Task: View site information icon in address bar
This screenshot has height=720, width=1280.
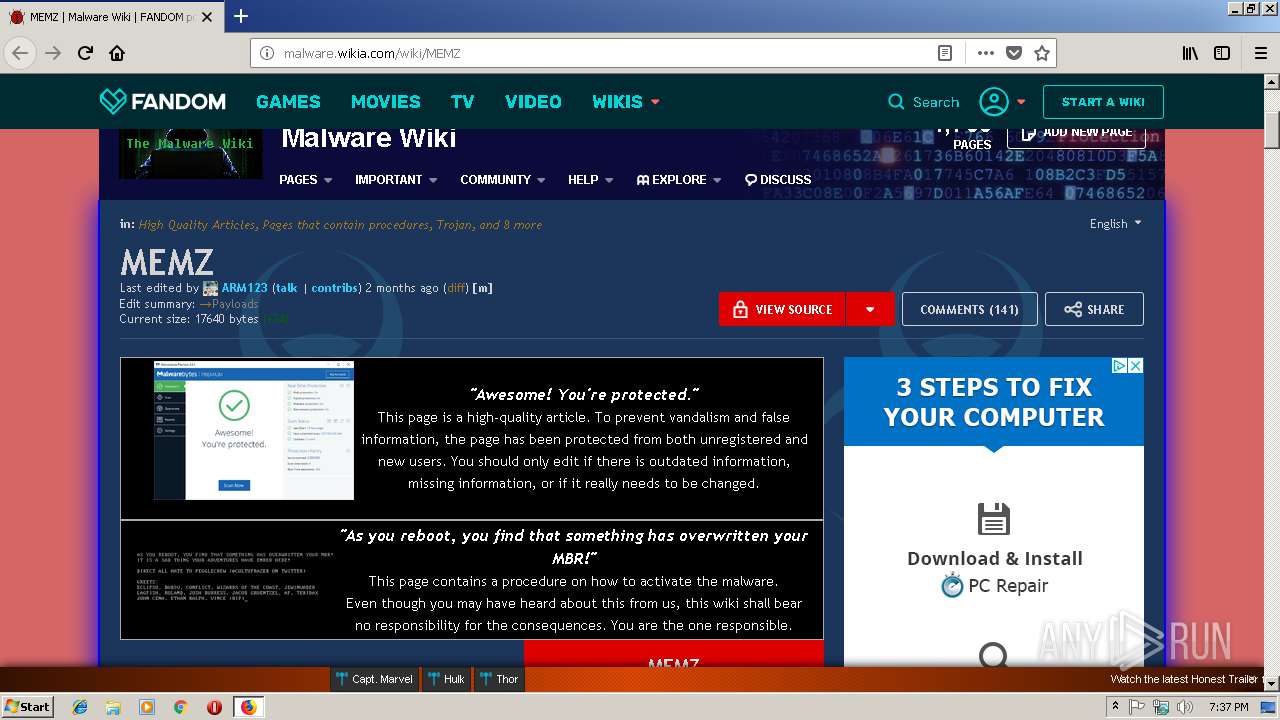Action: 267,53
